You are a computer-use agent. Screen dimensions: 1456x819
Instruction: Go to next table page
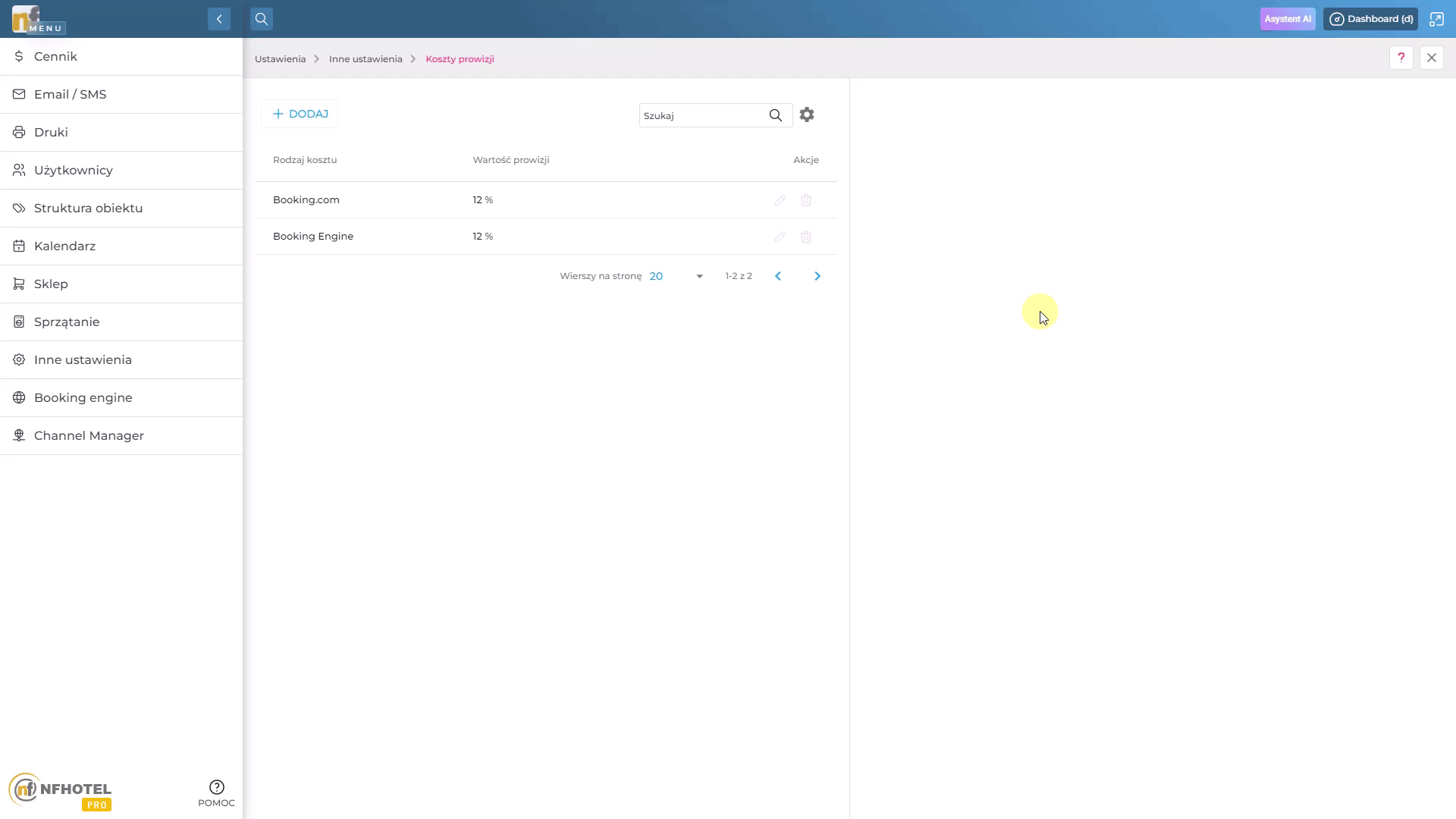(x=817, y=276)
